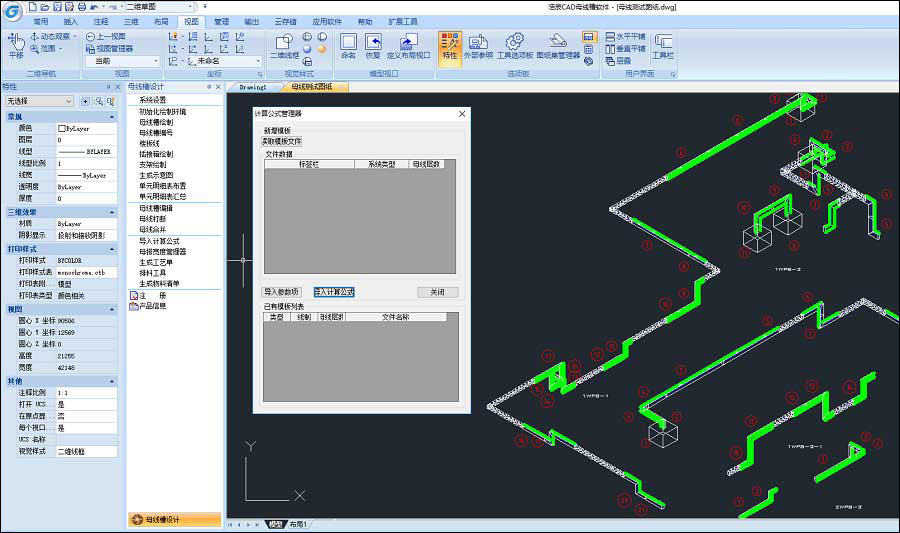The height and width of the screenshot is (533, 900).
Task: Click 定义布局视口 icon
Action: [x=408, y=46]
